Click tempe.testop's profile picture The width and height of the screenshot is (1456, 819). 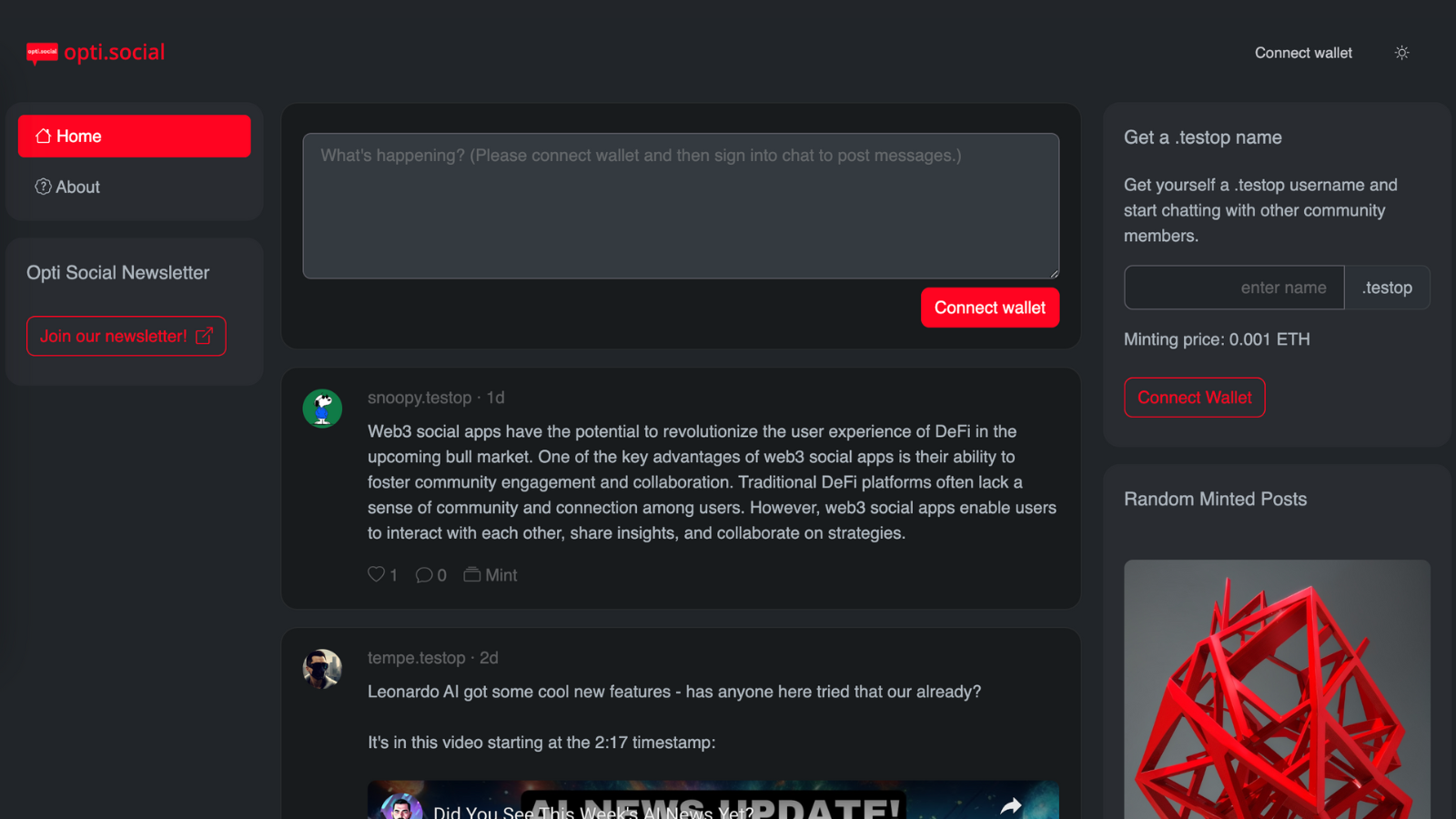point(322,669)
